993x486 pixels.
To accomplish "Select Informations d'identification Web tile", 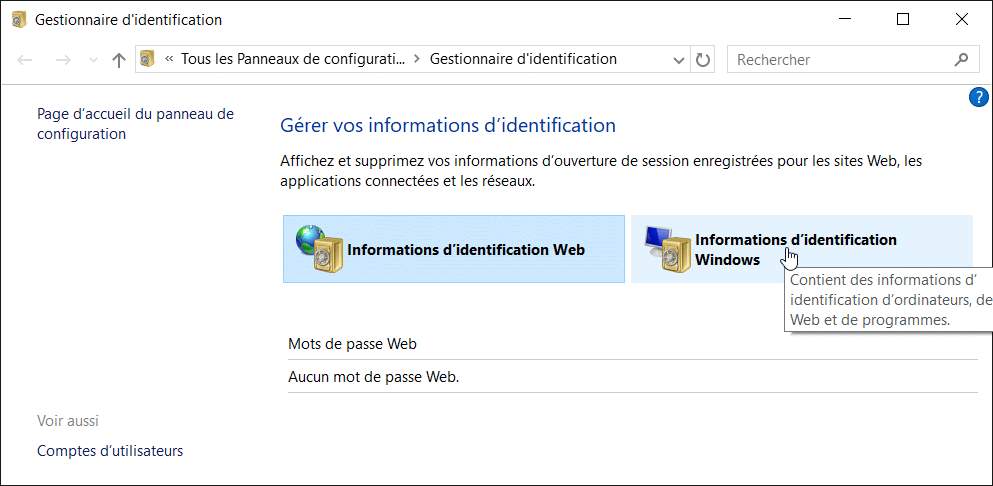I will [453, 249].
